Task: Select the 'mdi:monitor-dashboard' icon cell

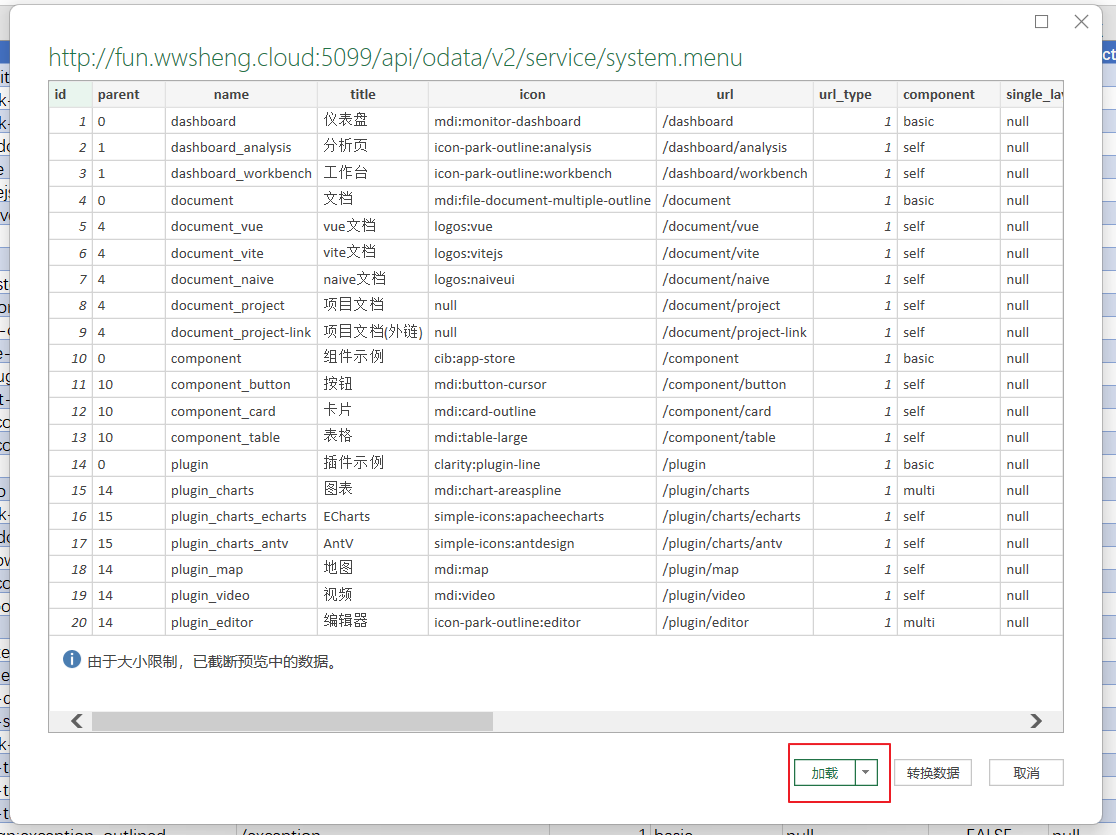Action: pyautogui.click(x=507, y=121)
